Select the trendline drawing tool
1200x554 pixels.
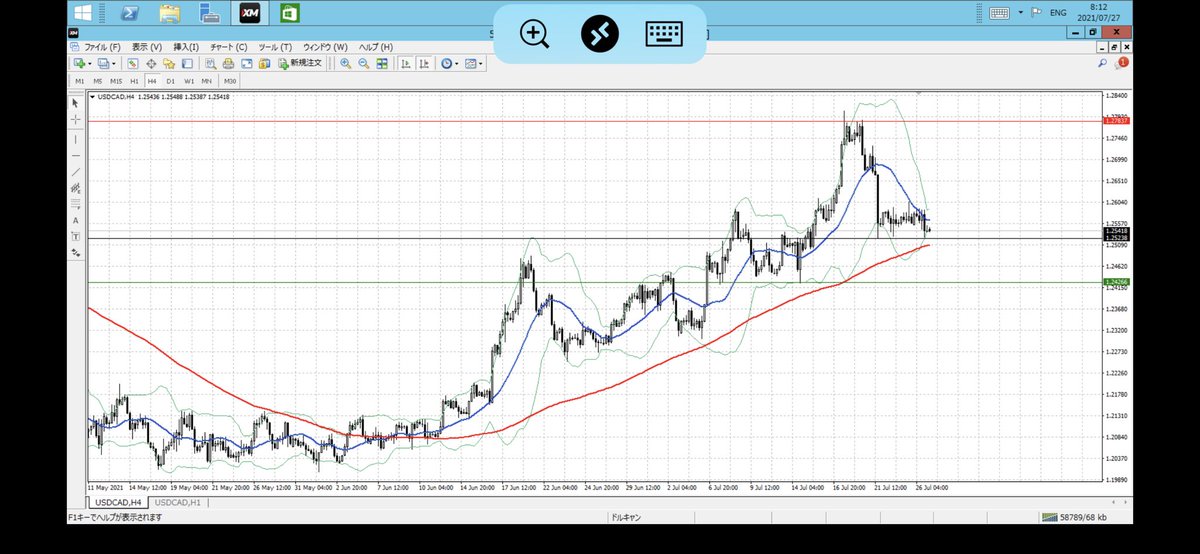[x=75, y=172]
